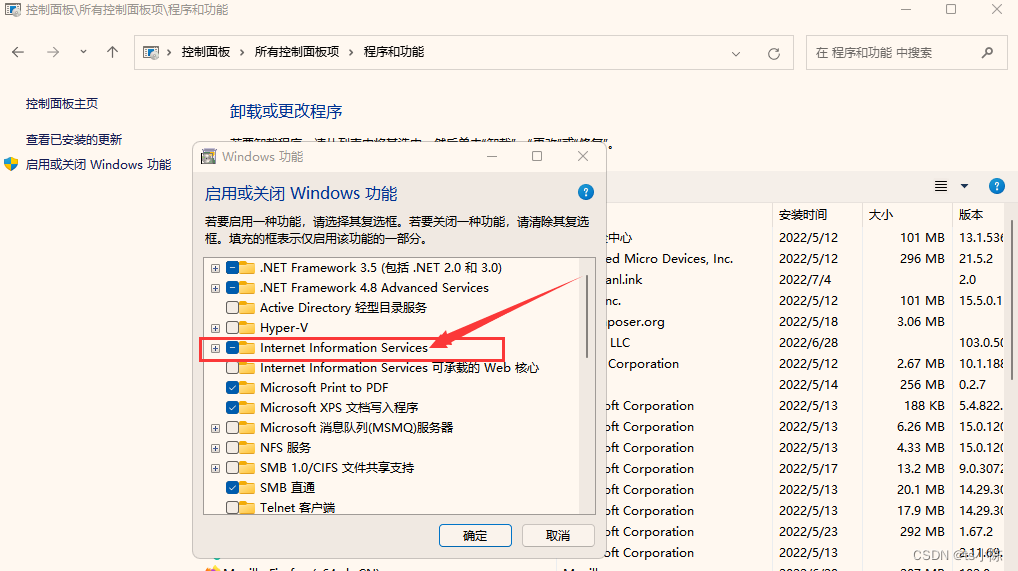Click .NET Framework 3.5 folder icon

(x=247, y=268)
